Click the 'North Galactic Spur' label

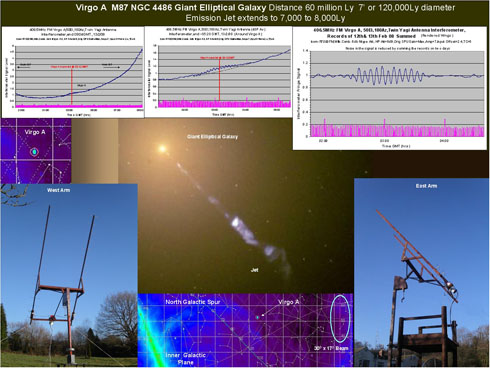(x=193, y=302)
